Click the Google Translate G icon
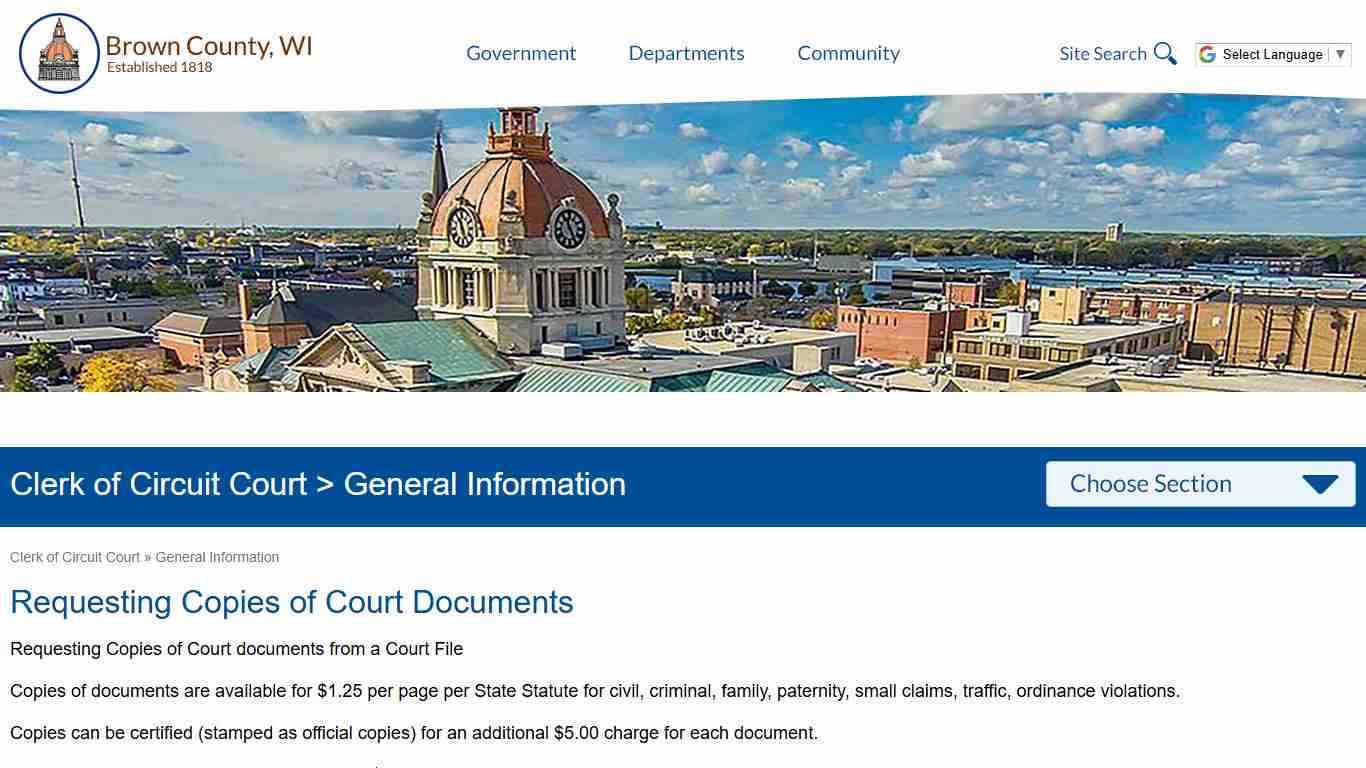This screenshot has width=1366, height=768. point(1208,54)
